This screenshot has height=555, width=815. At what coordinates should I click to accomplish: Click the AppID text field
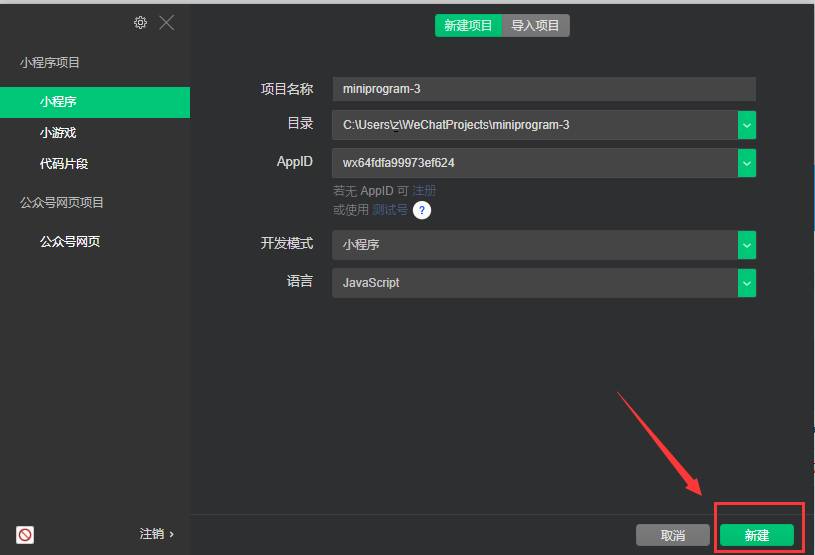point(534,163)
